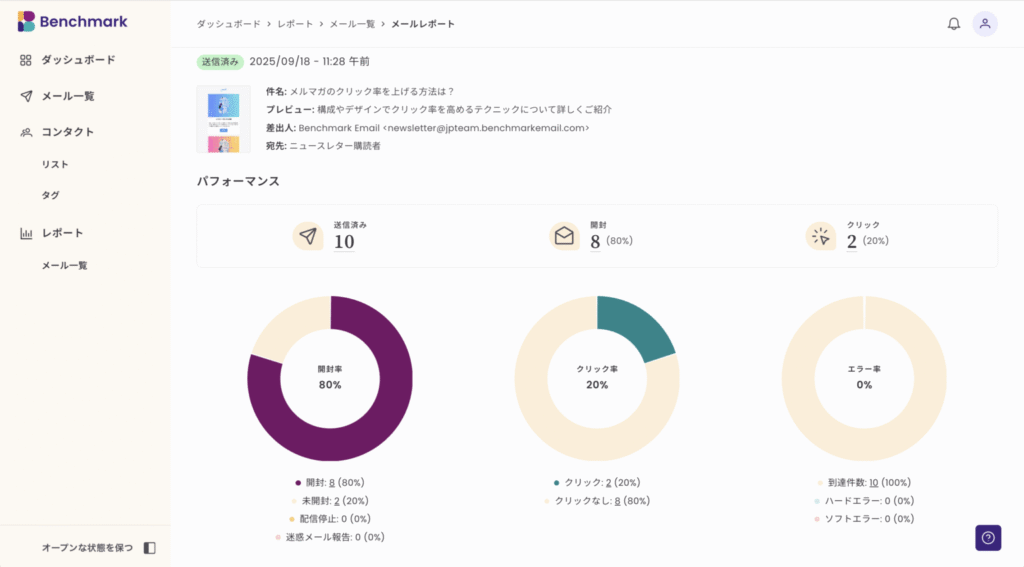
Task: Click the sidebar collapse panel icon
Action: point(150,548)
